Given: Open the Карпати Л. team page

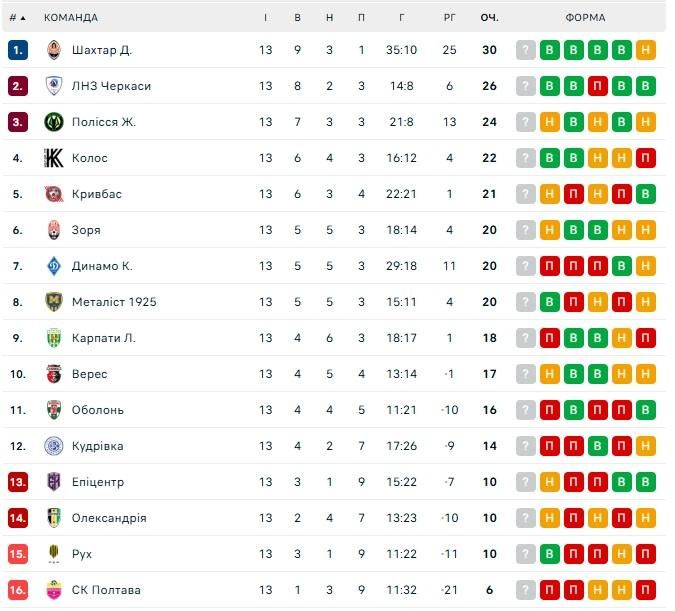Looking at the screenshot, I should [104, 338].
